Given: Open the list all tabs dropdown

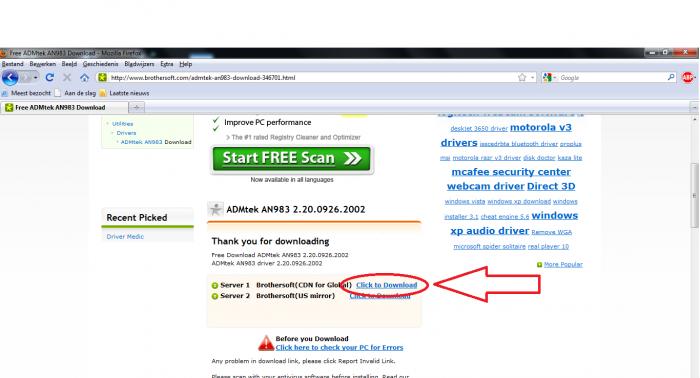Looking at the screenshot, I should (694, 108).
